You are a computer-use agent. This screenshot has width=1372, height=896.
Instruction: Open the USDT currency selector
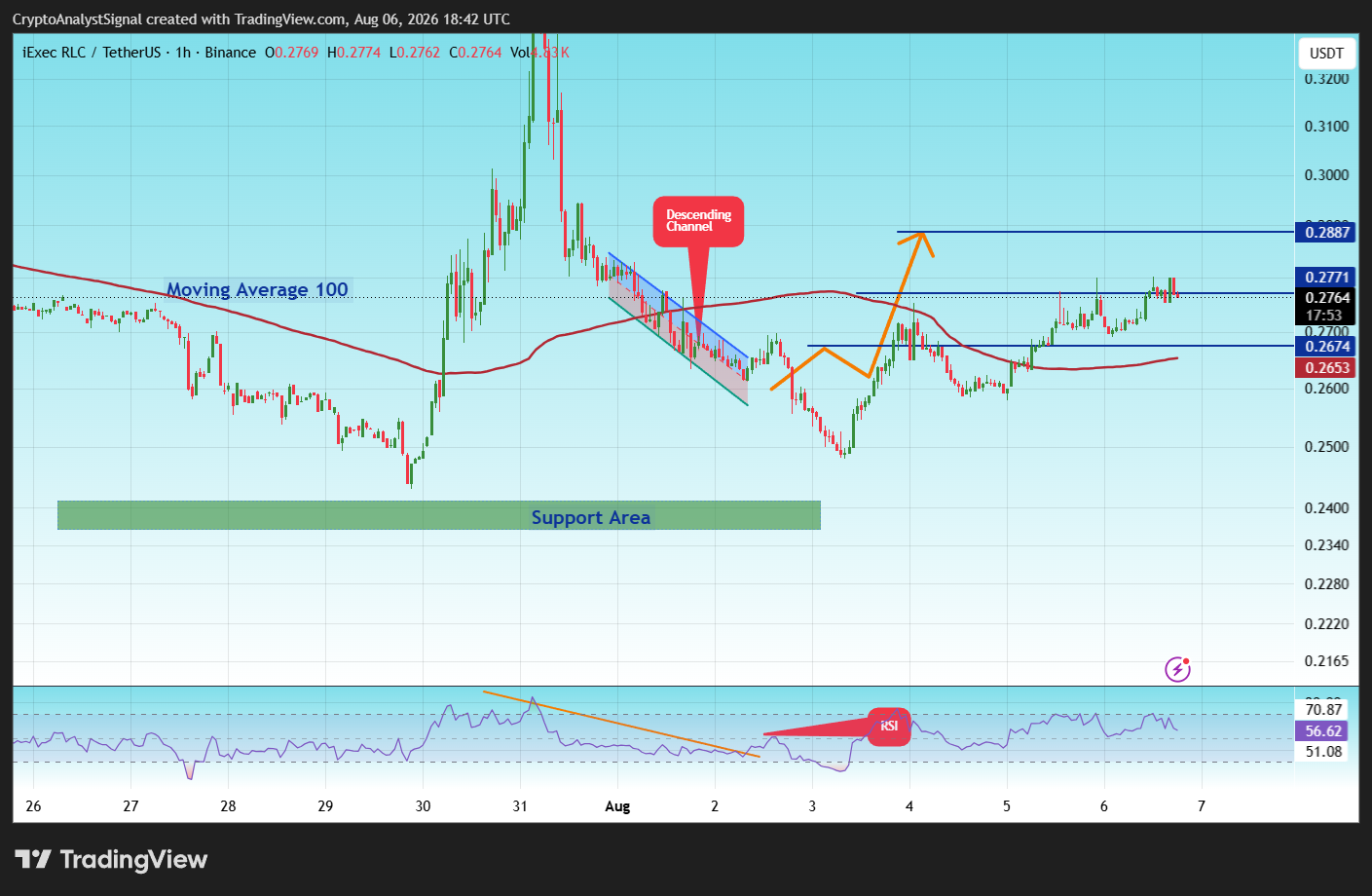pos(1326,54)
